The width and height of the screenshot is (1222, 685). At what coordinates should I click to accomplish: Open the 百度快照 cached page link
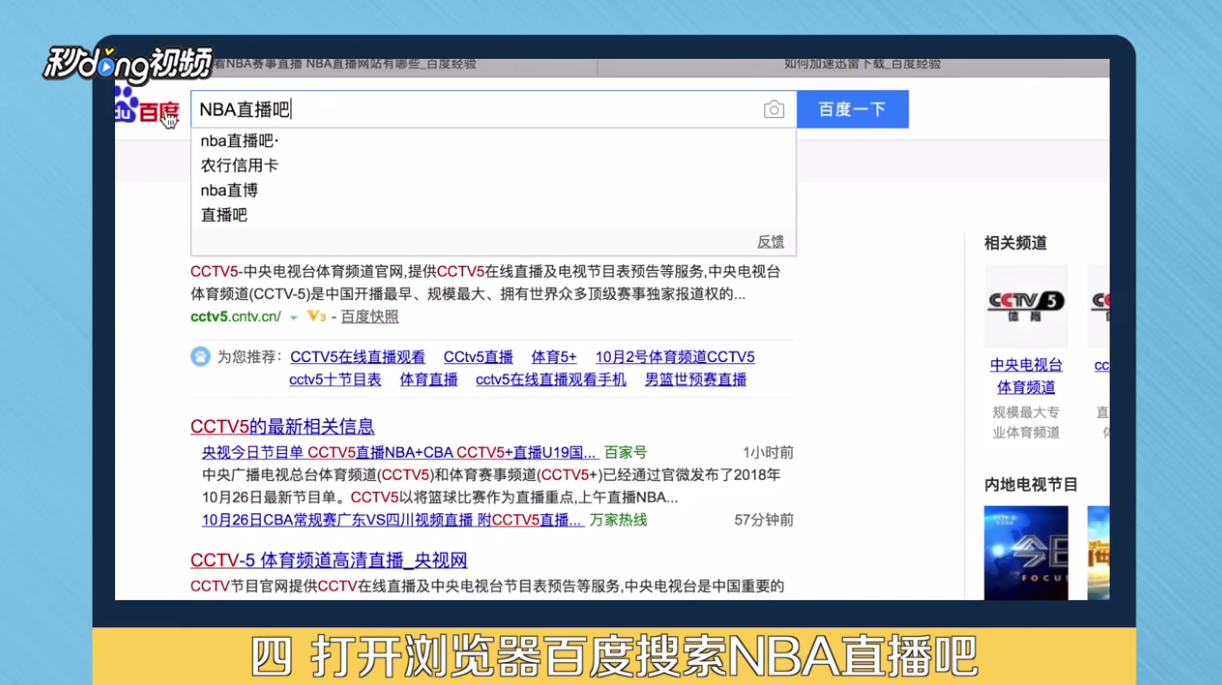[369, 316]
